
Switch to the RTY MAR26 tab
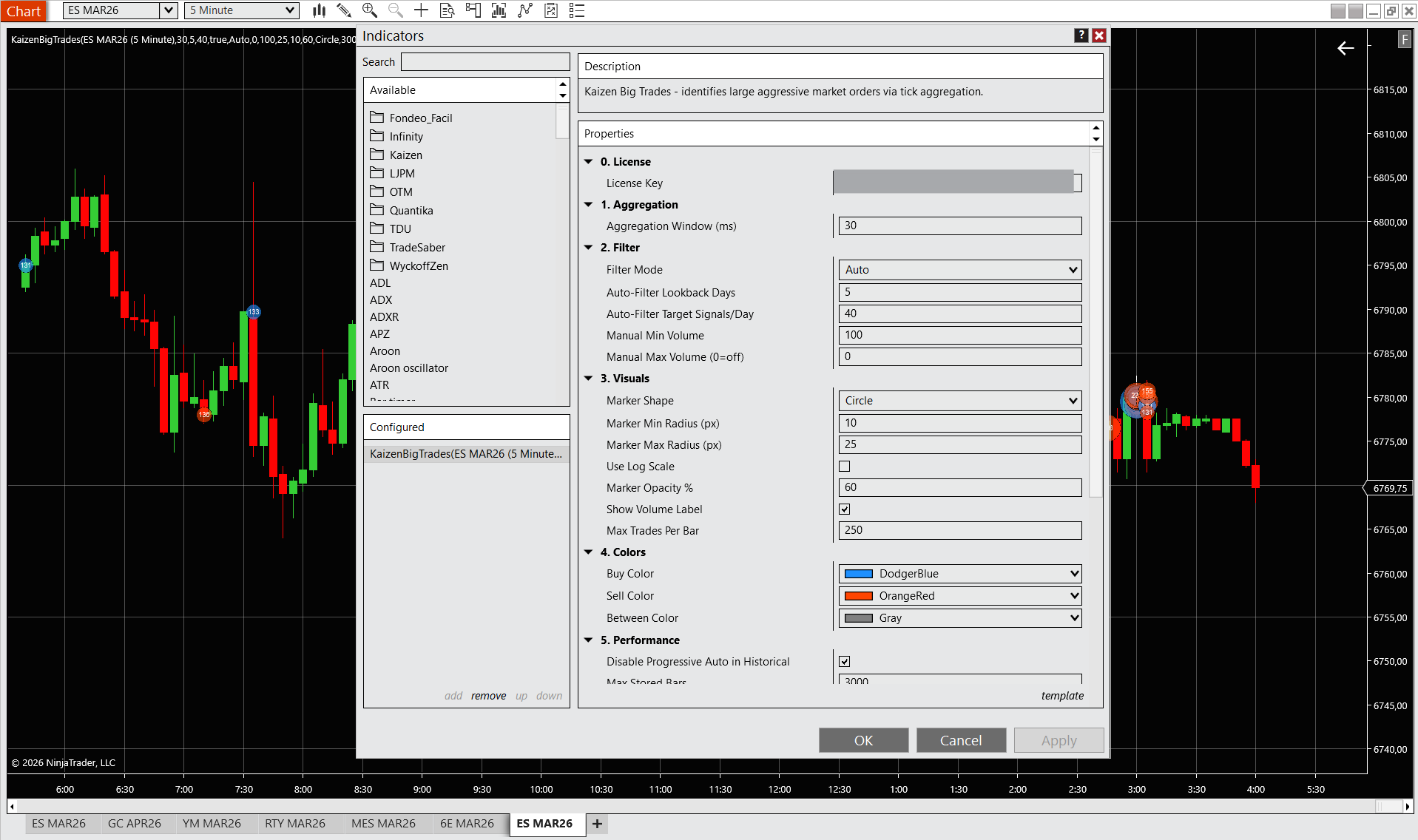(294, 824)
